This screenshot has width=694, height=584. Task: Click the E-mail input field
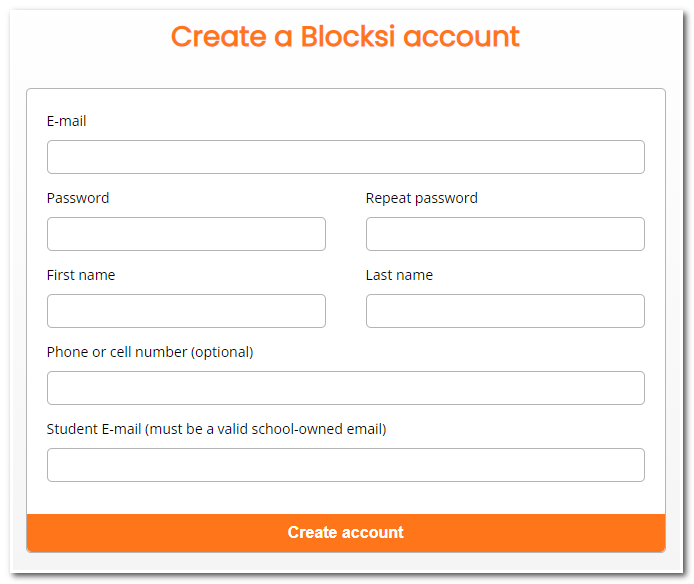pyautogui.click(x=345, y=157)
